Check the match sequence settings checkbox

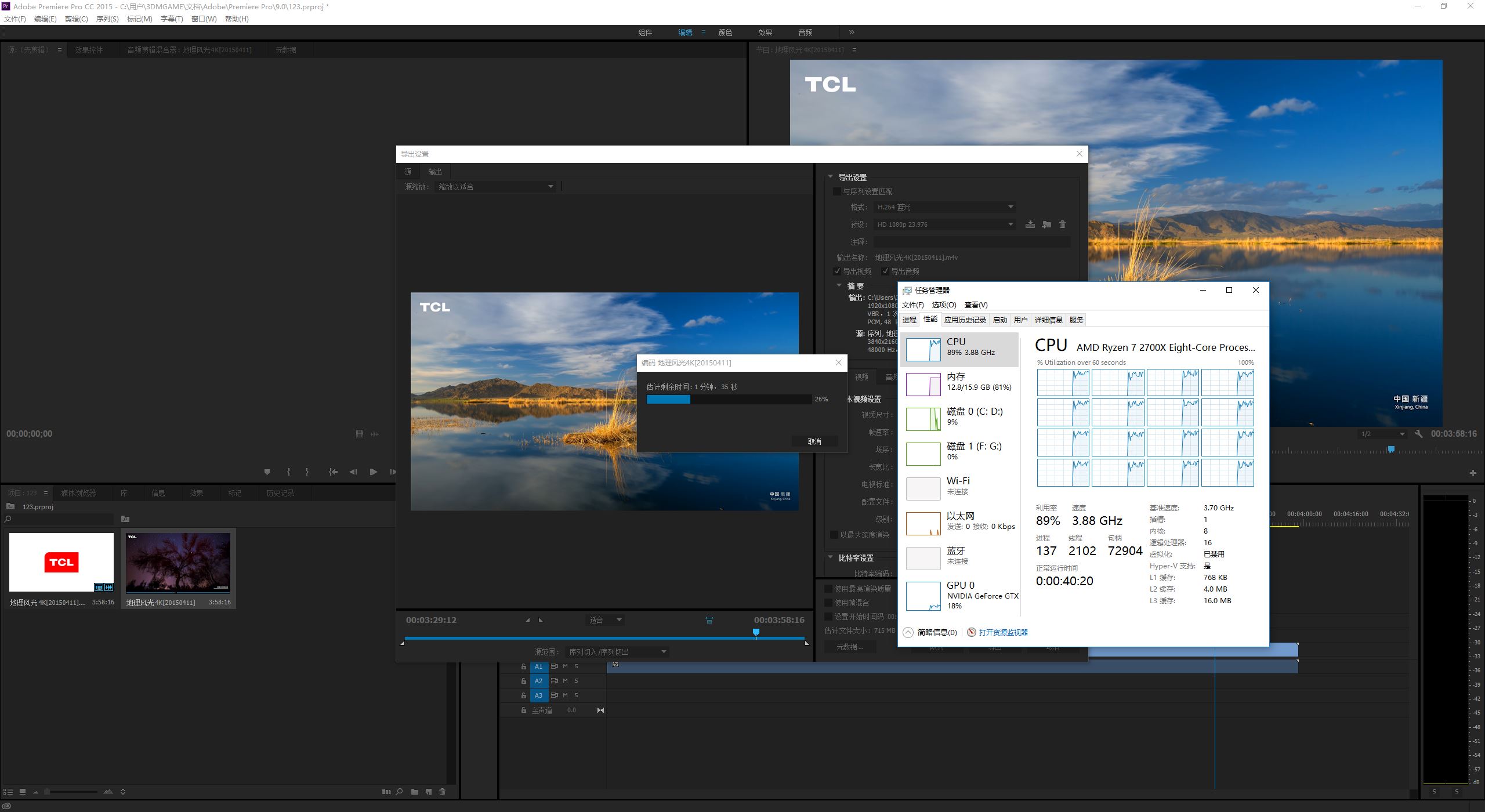[836, 191]
